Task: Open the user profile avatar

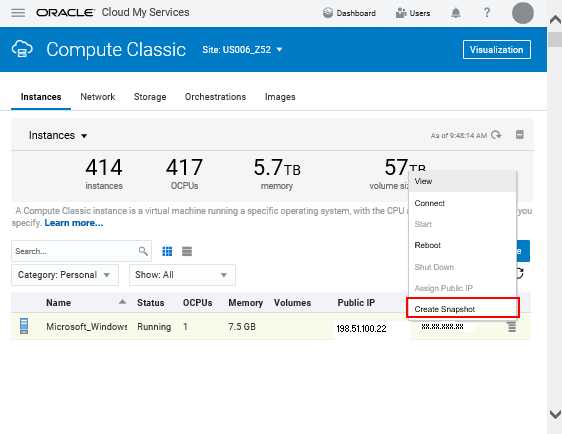Action: coord(523,13)
